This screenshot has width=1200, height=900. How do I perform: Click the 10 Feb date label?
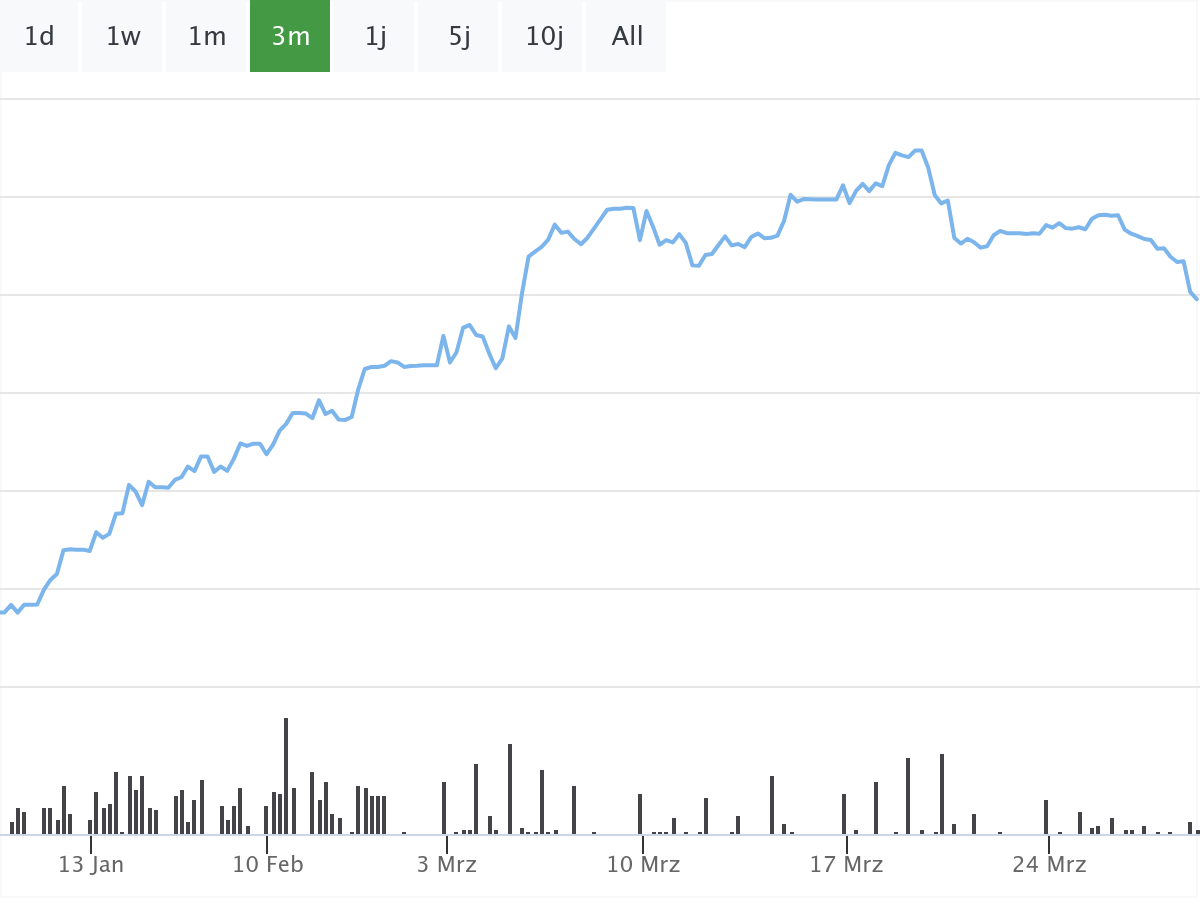coord(267,864)
